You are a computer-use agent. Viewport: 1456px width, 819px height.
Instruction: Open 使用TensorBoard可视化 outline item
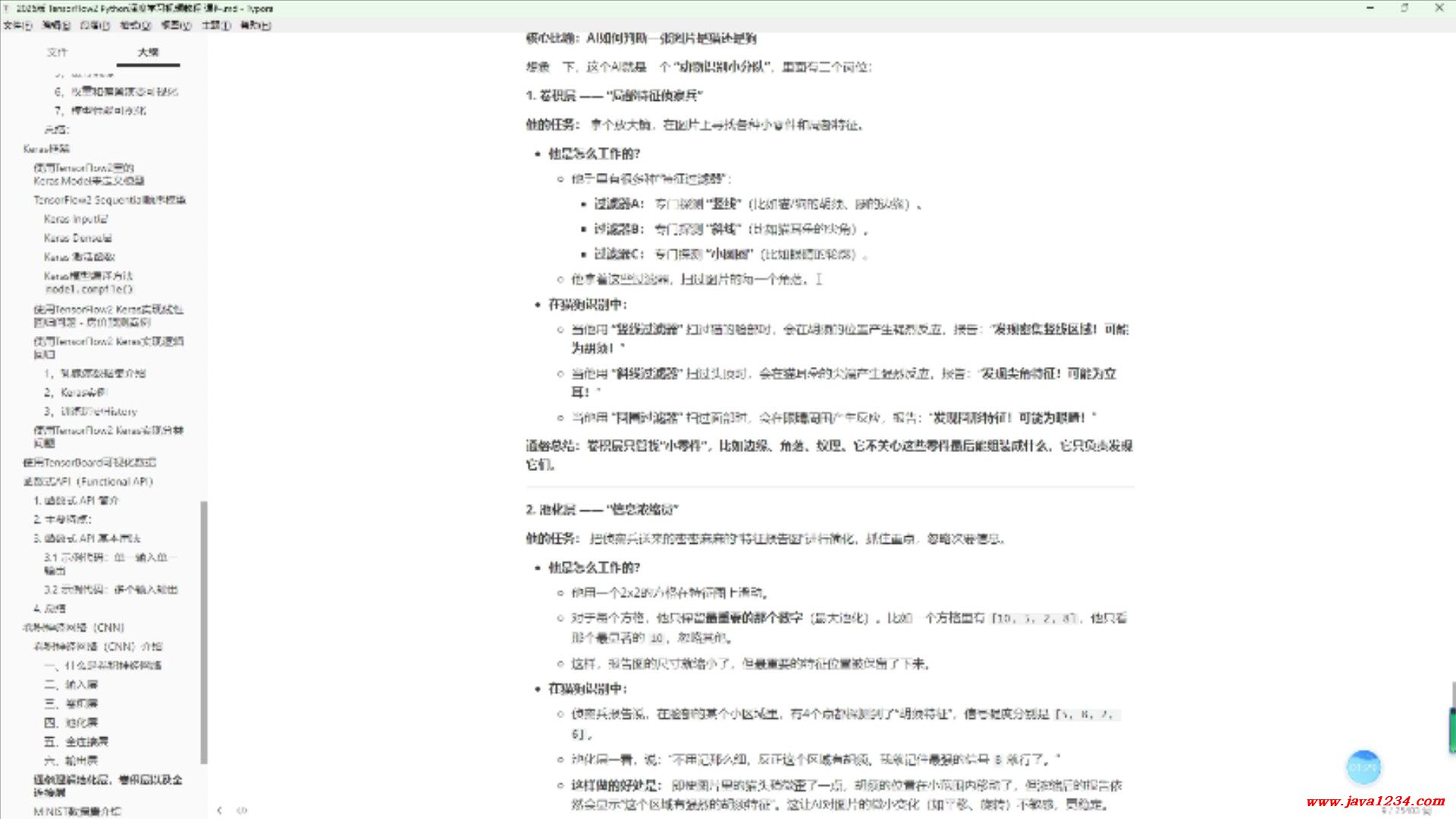point(89,463)
